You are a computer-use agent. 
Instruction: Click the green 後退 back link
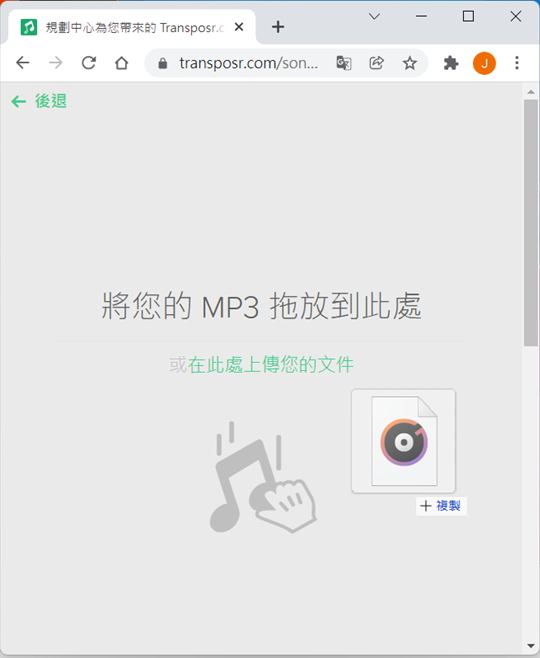(x=39, y=101)
